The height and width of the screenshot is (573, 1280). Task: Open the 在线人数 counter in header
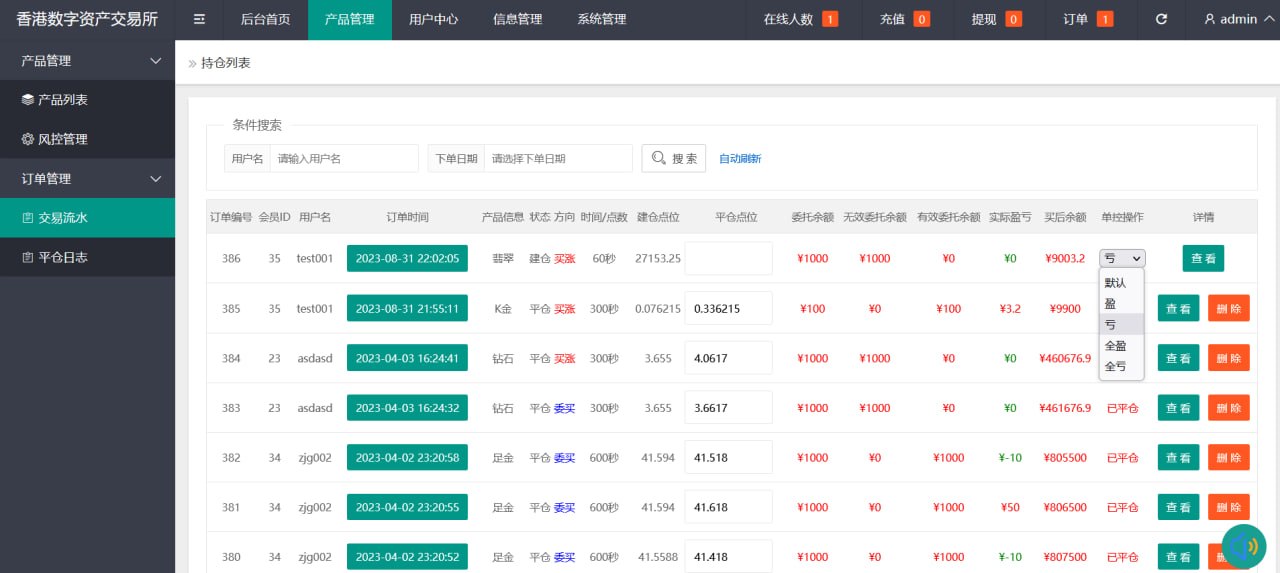click(x=800, y=19)
